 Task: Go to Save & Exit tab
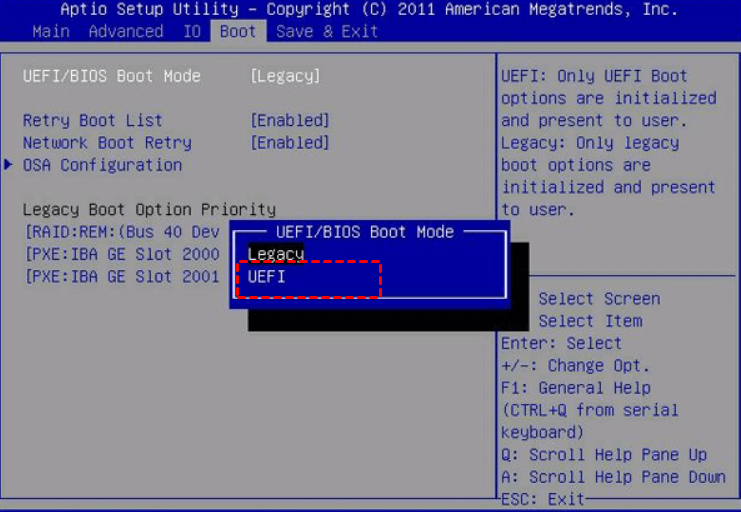[327, 32]
